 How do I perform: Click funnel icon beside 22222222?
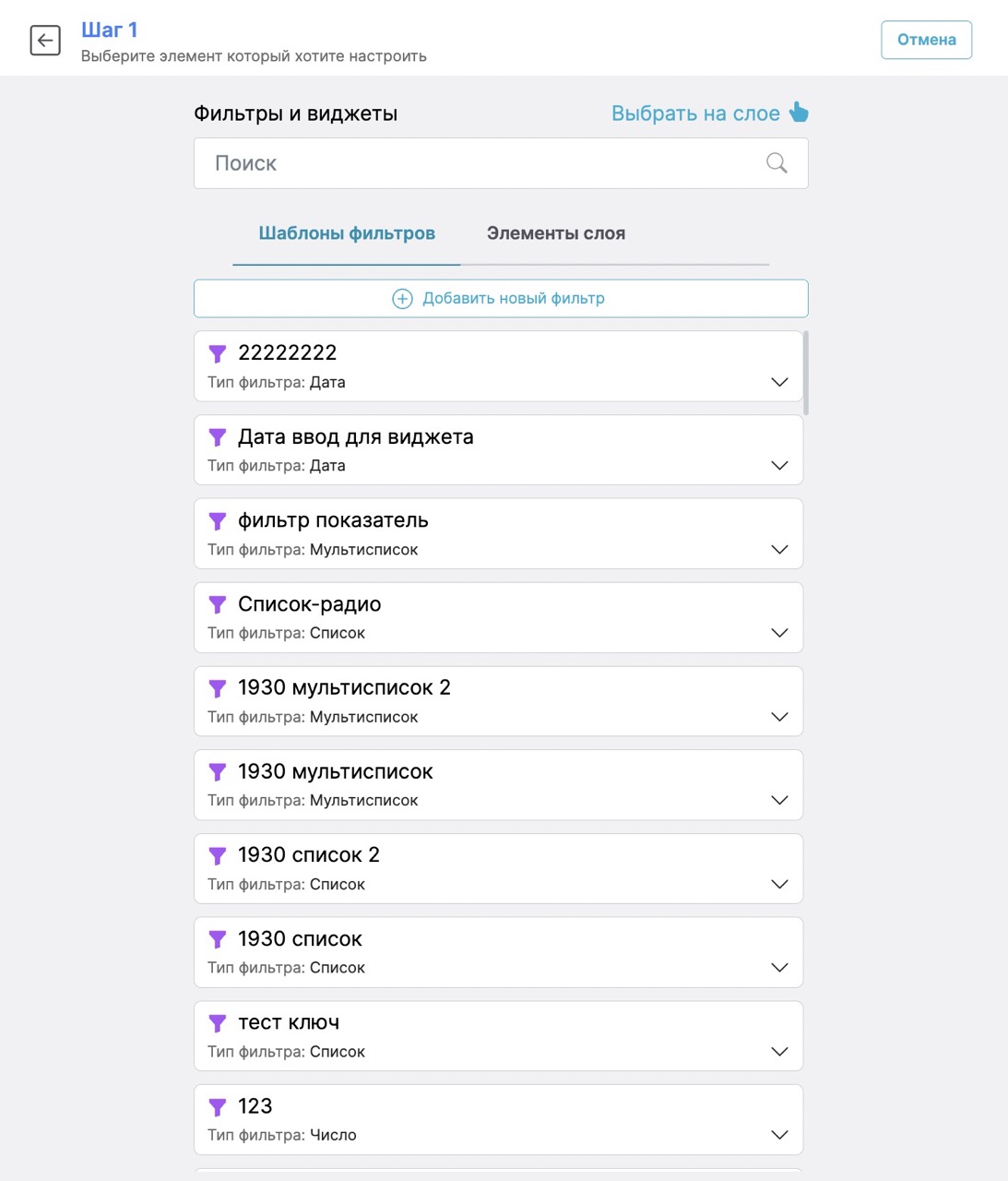[x=218, y=353]
